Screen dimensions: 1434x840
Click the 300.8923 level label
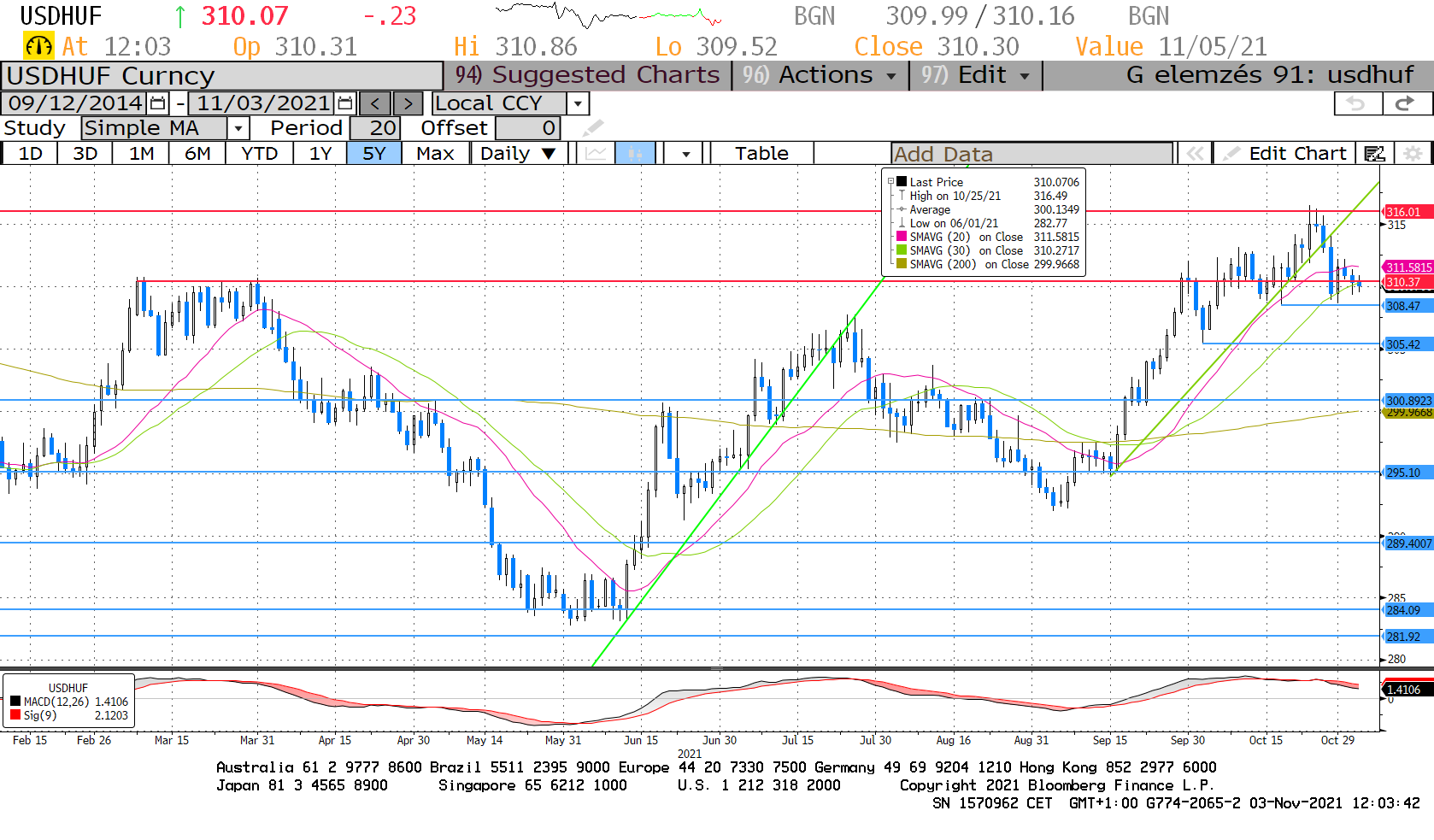click(x=1408, y=400)
